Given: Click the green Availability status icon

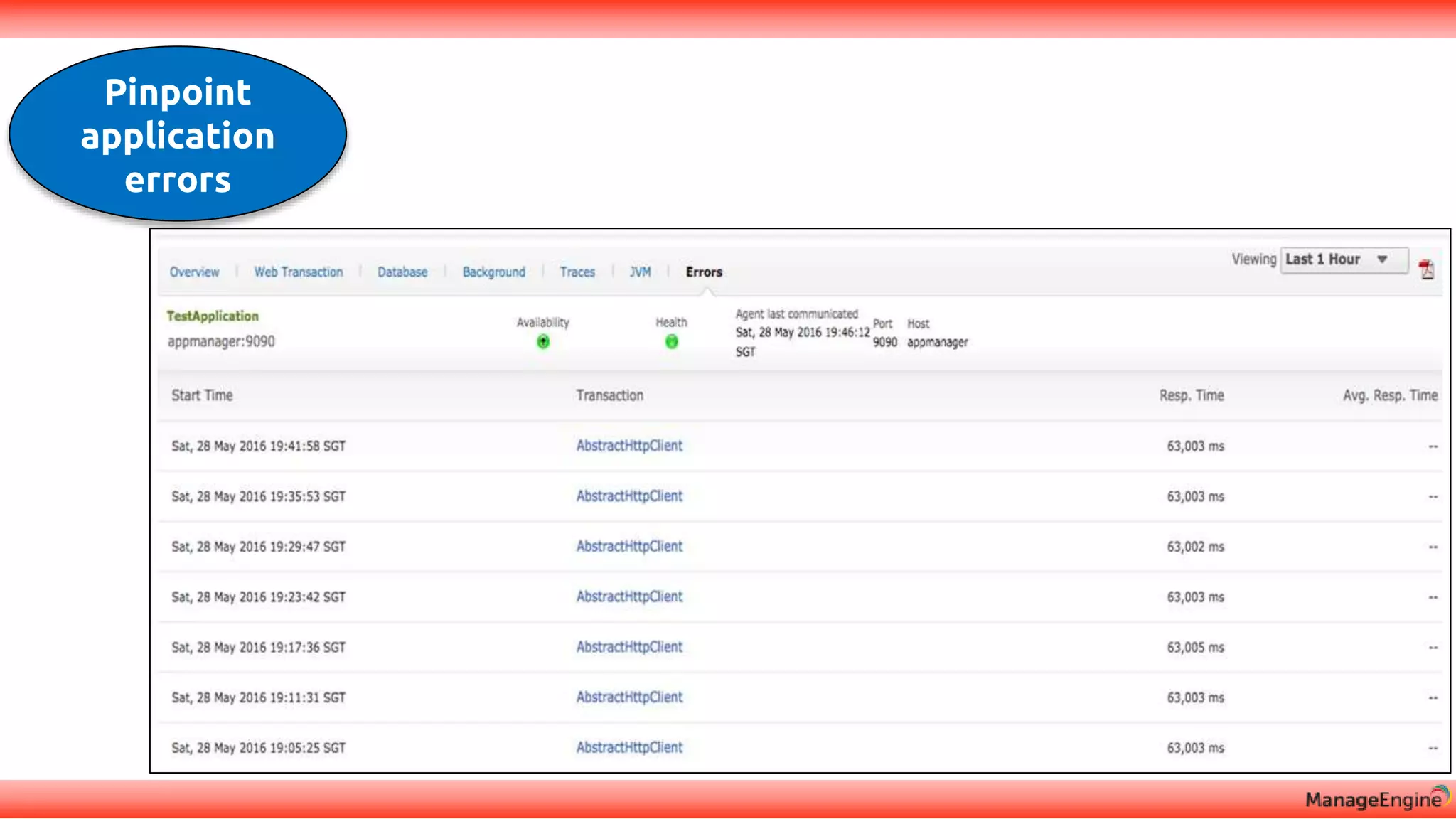Looking at the screenshot, I should (x=543, y=342).
